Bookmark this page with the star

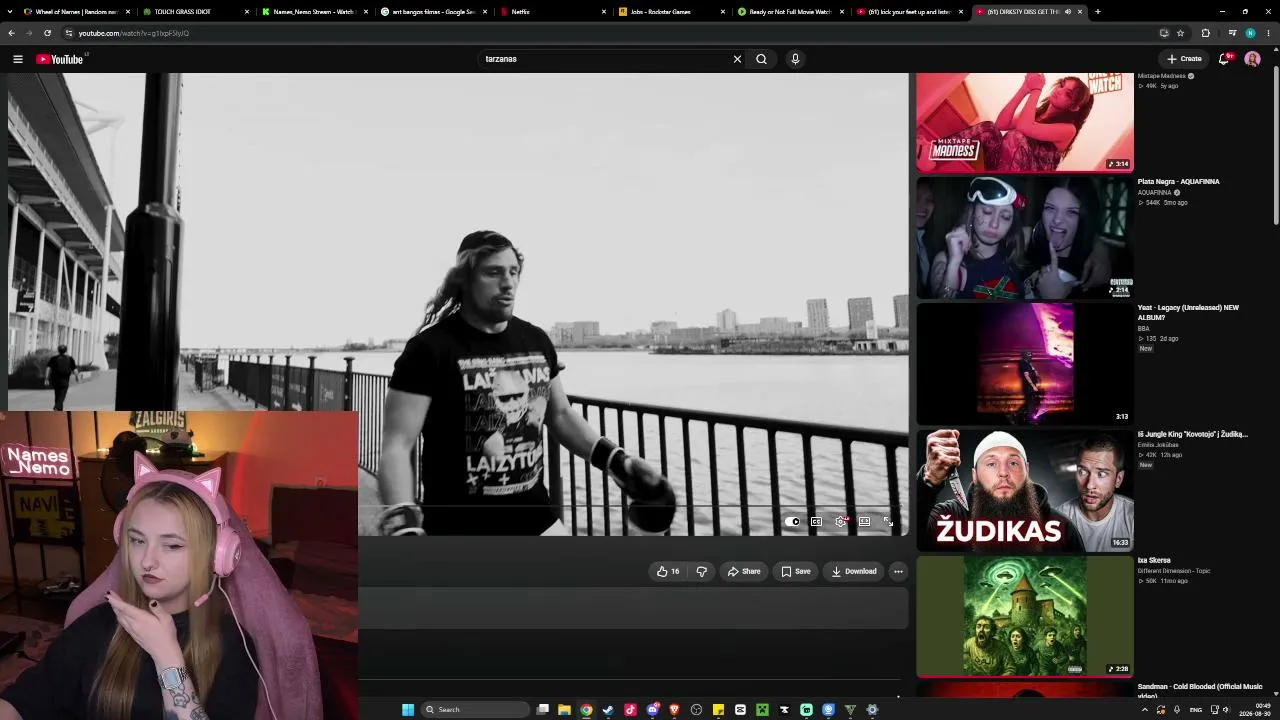(x=1180, y=33)
